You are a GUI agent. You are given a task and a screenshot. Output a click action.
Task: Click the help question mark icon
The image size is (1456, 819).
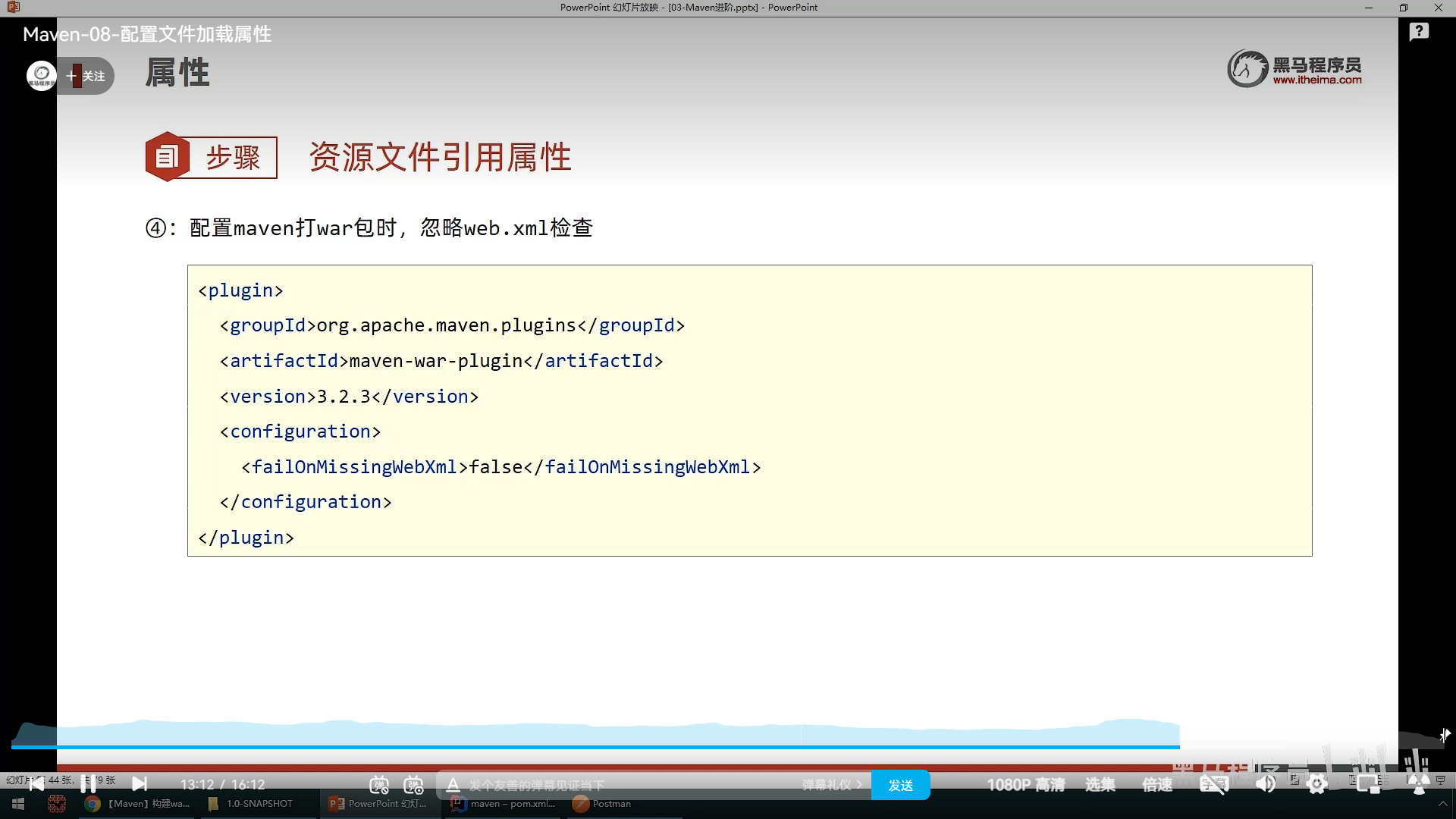click(x=1419, y=32)
